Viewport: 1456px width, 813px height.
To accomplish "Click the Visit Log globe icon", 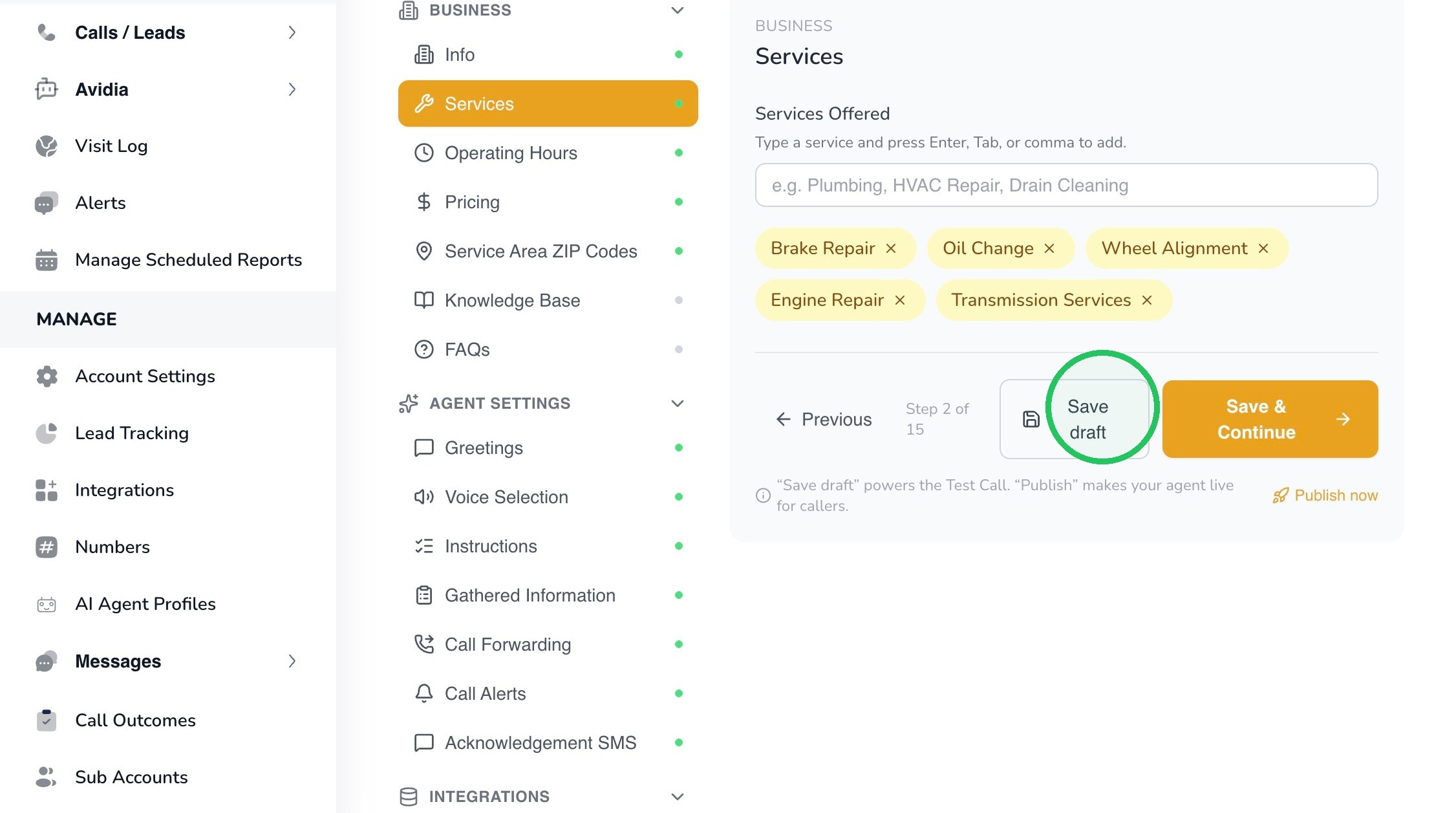I will click(x=46, y=146).
